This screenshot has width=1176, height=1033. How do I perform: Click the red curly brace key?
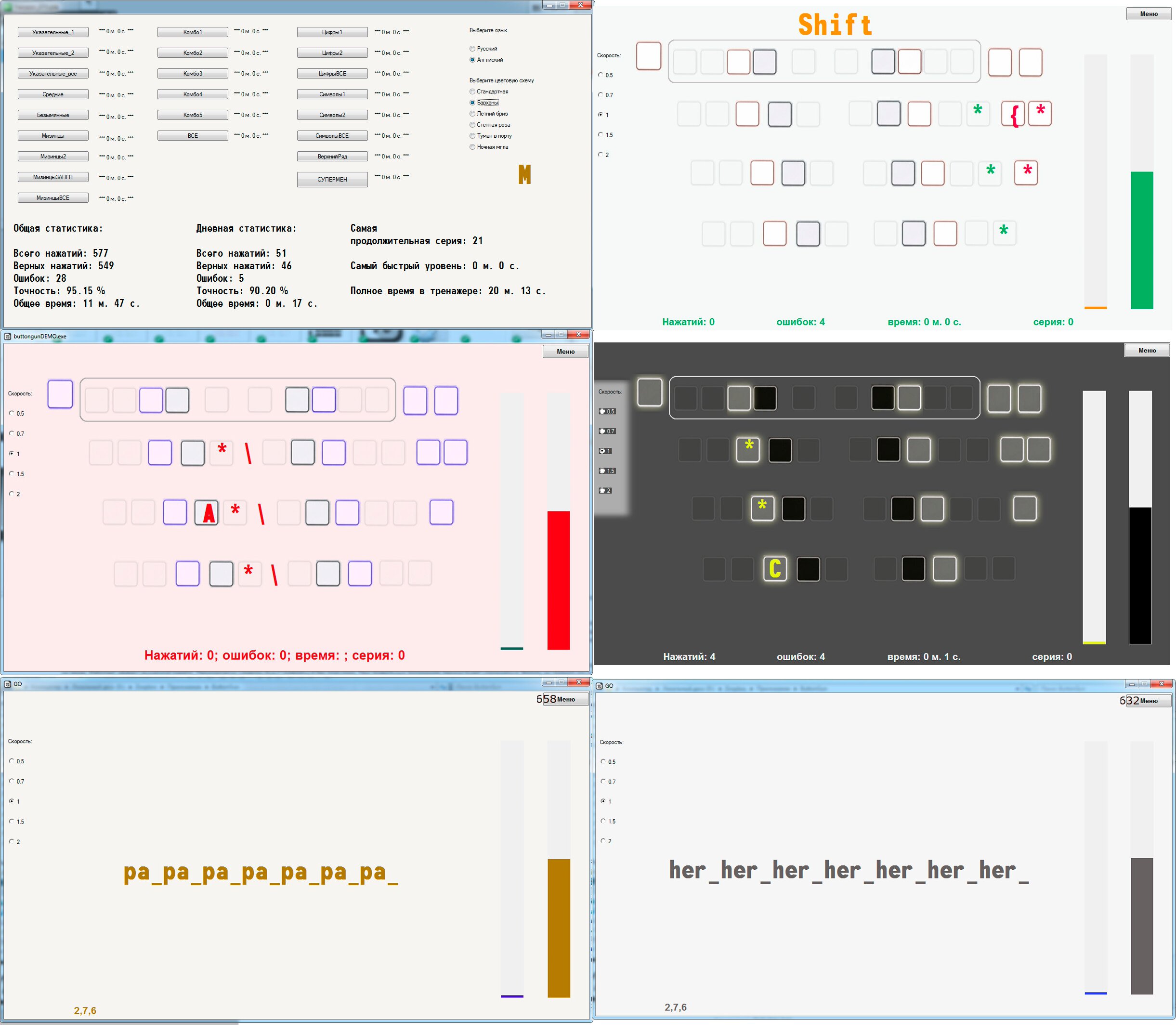pos(1014,115)
